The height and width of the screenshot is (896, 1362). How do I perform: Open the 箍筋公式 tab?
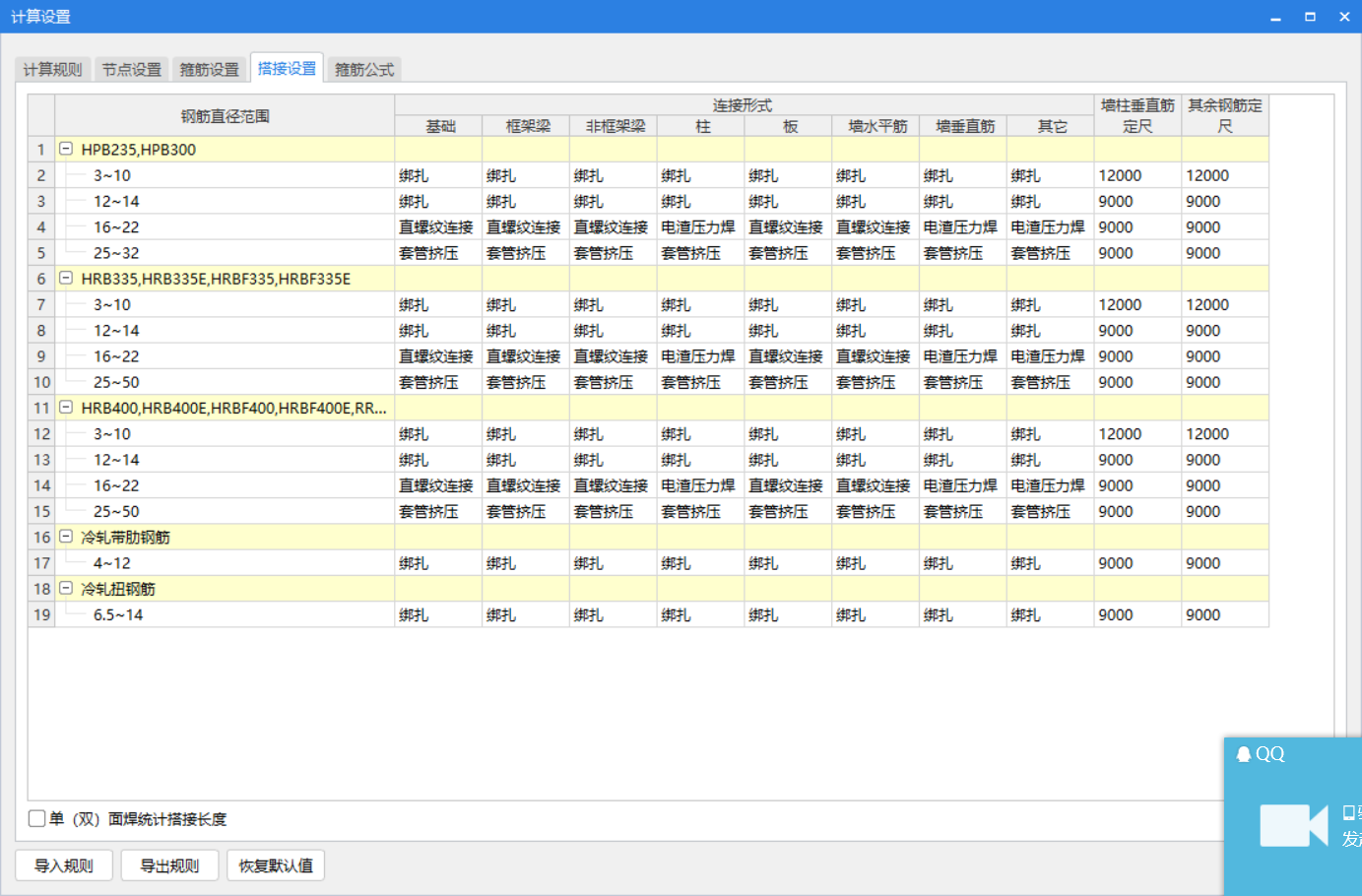pos(364,70)
